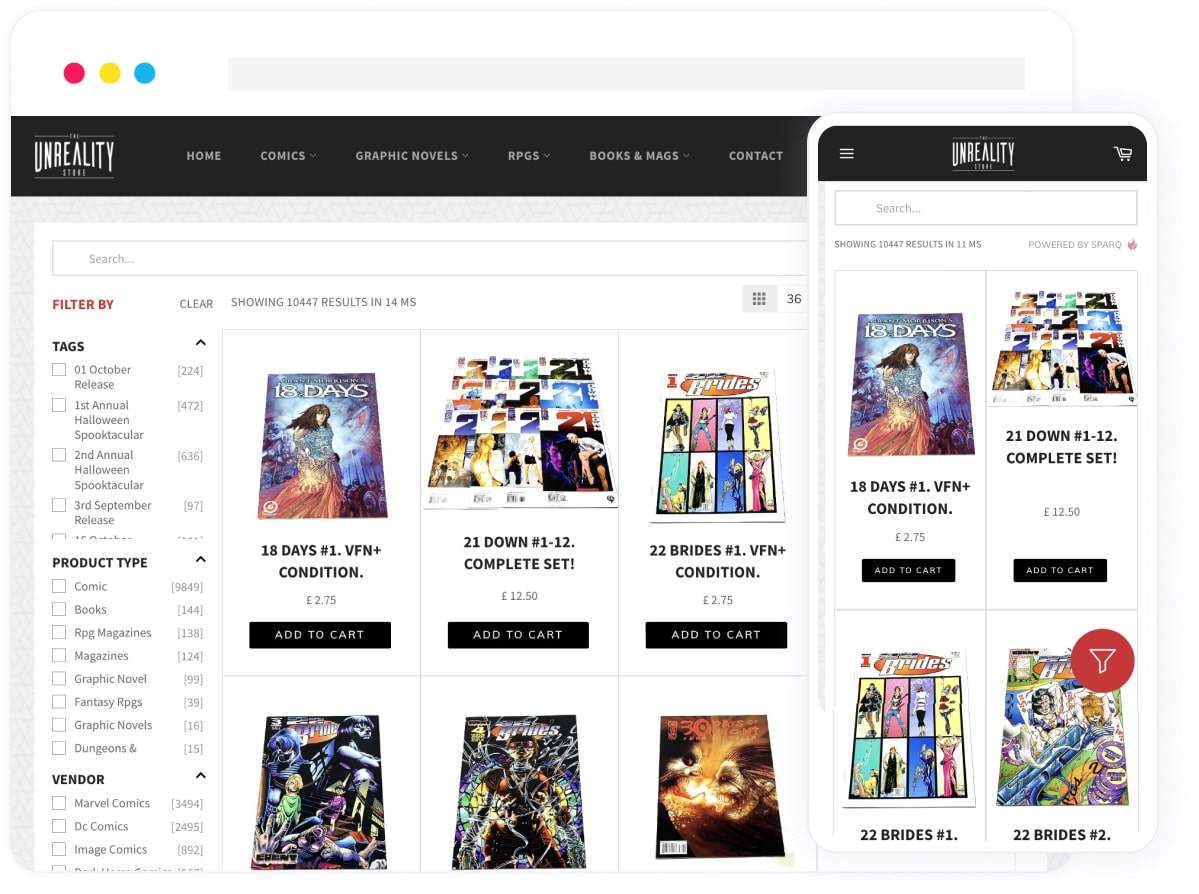Screen dimensions: 1199x894
Task: Click the Unreality Store desktop logo
Action: coord(74,156)
